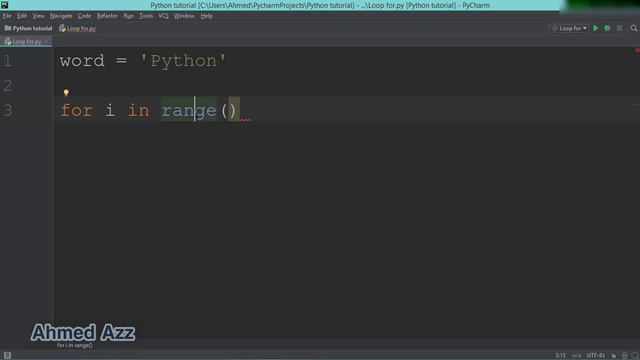Image resolution: width=640 pixels, height=360 pixels.
Task: Click Loop for.py breadcrumb in navigation bar
Action: [78, 29]
